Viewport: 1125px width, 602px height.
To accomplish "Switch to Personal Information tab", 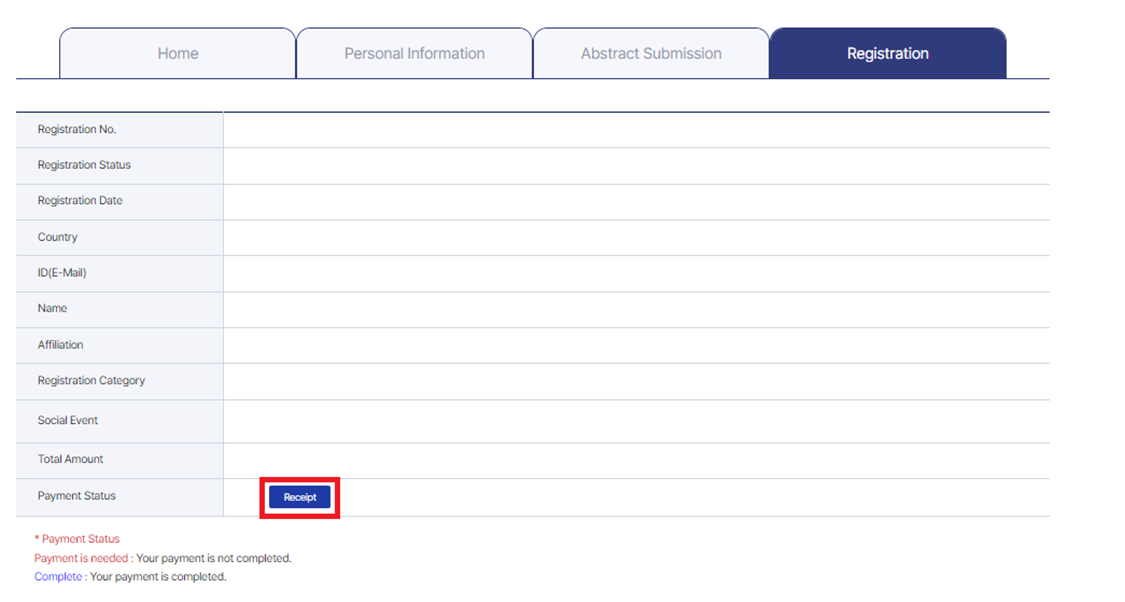I will pyautogui.click(x=414, y=53).
